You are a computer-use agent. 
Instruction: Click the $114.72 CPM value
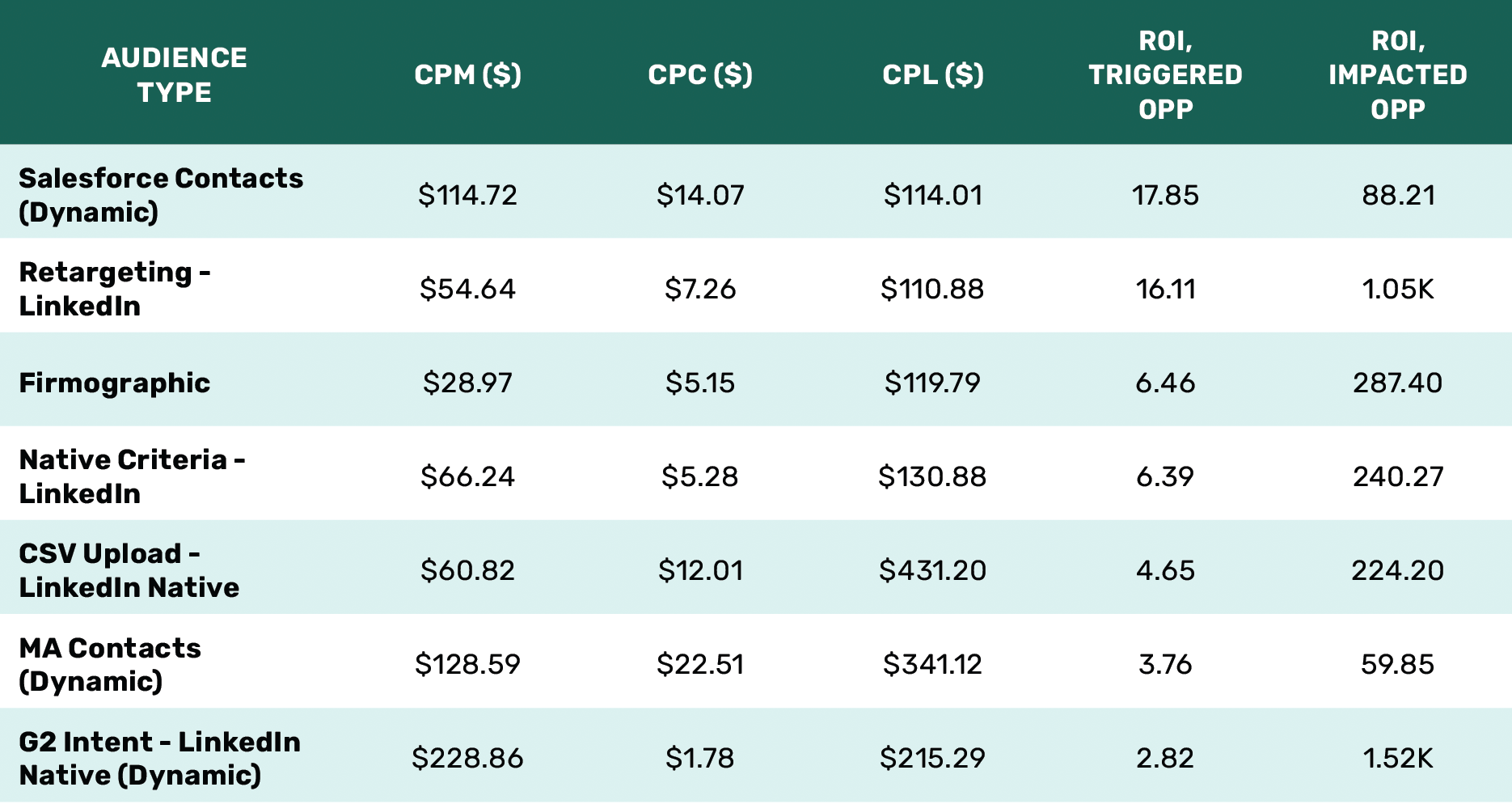click(x=467, y=195)
